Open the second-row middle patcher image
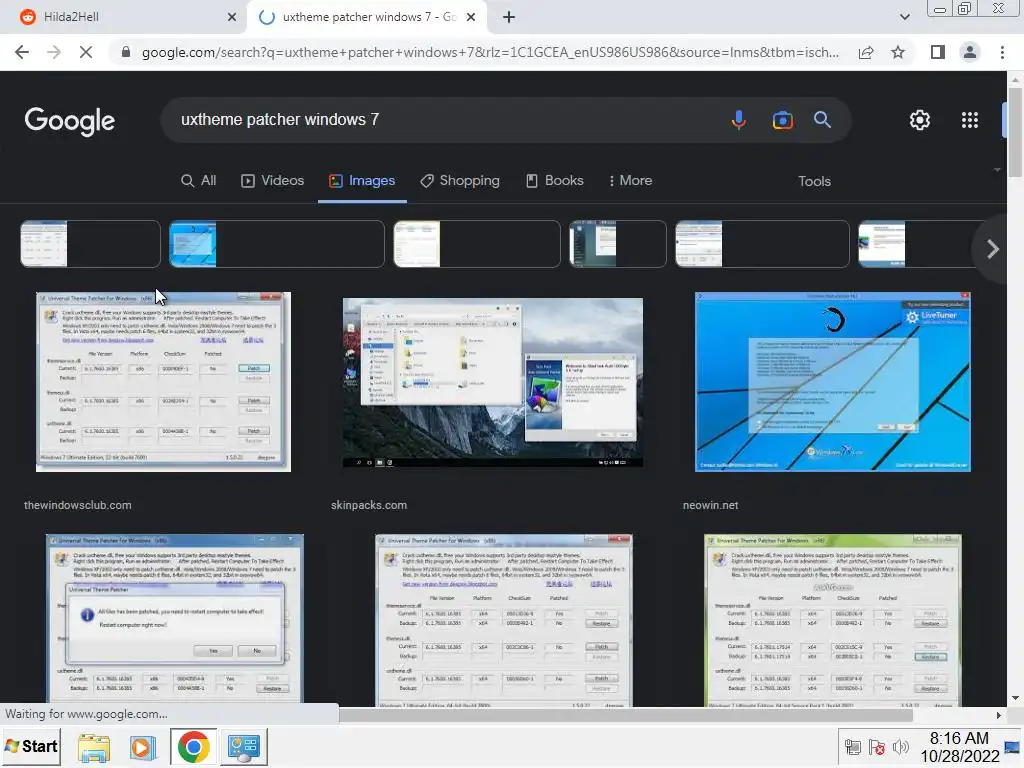 click(x=504, y=620)
